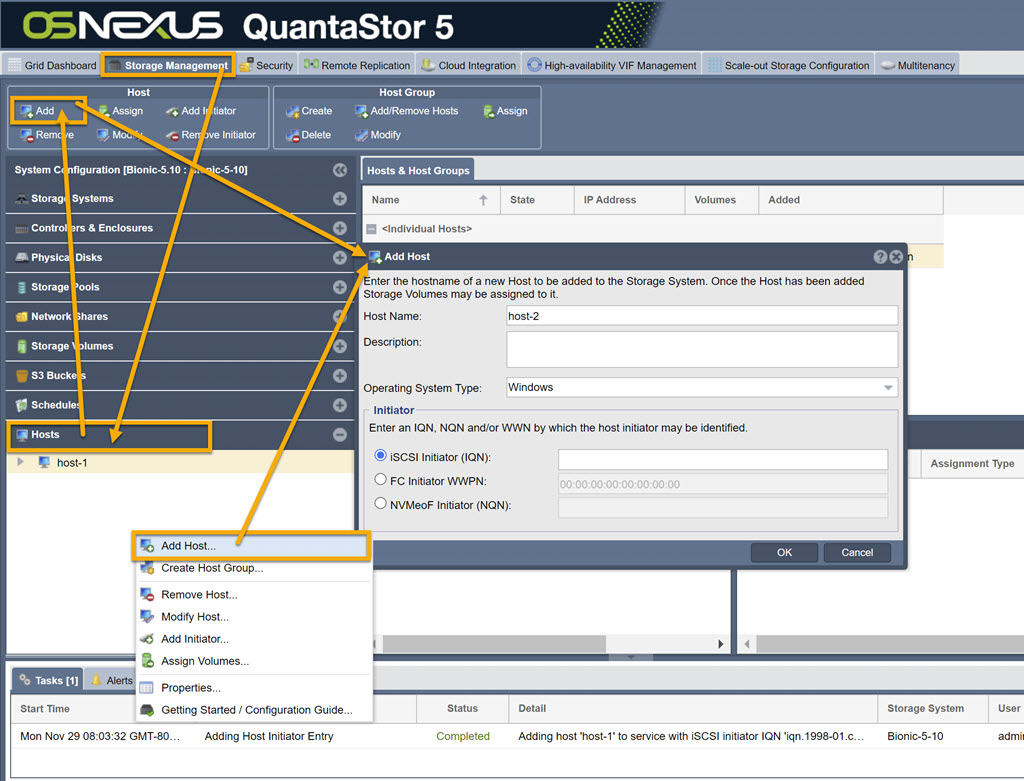Collapse the Hosts section
Image resolution: width=1024 pixels, height=781 pixels.
(340, 434)
